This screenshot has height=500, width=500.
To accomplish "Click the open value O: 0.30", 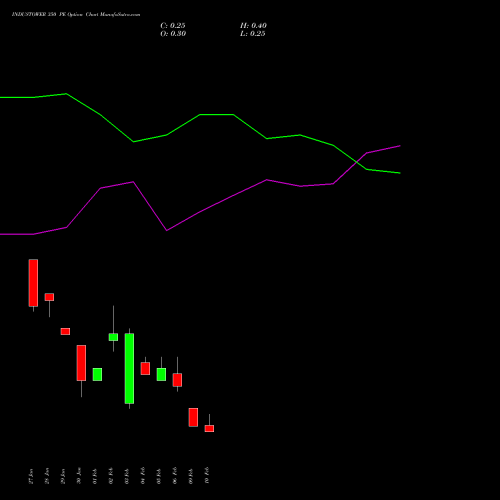I will [x=173, y=34].
